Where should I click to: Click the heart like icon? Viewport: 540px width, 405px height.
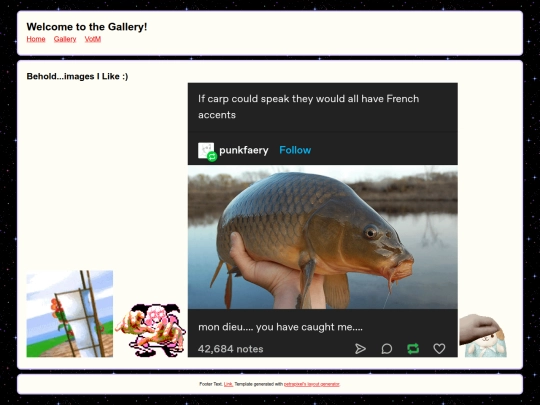click(439, 349)
